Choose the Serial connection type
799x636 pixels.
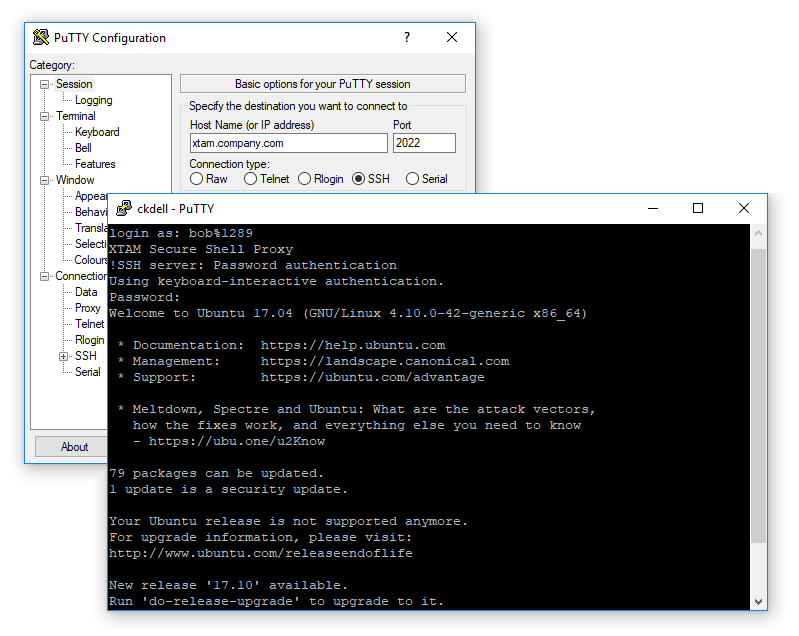pyautogui.click(x=413, y=179)
